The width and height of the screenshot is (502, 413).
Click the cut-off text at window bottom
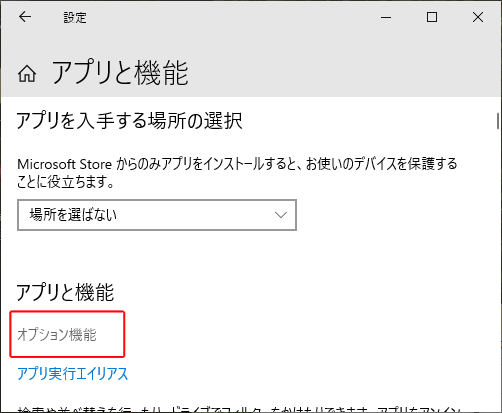coord(239,409)
